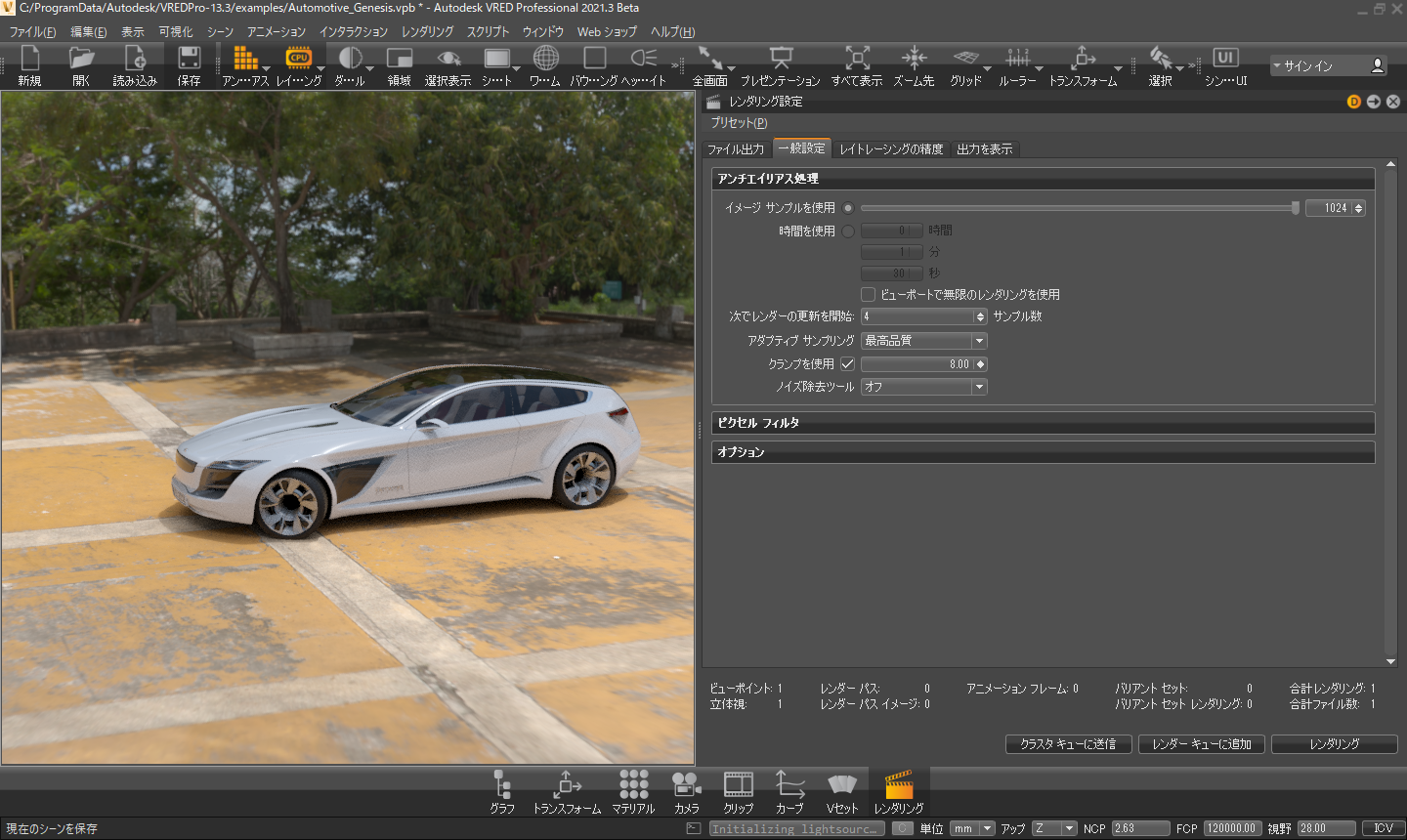Open the レンダリング menu in the menu bar
The height and width of the screenshot is (840, 1407).
point(427,32)
